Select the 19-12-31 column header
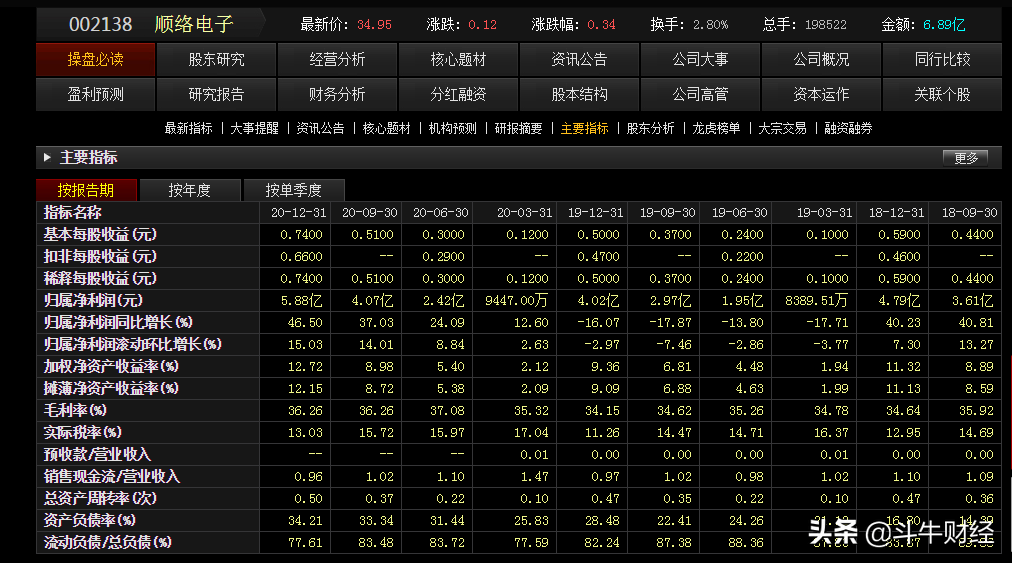Viewport: 1012px width, 563px height. click(595, 212)
